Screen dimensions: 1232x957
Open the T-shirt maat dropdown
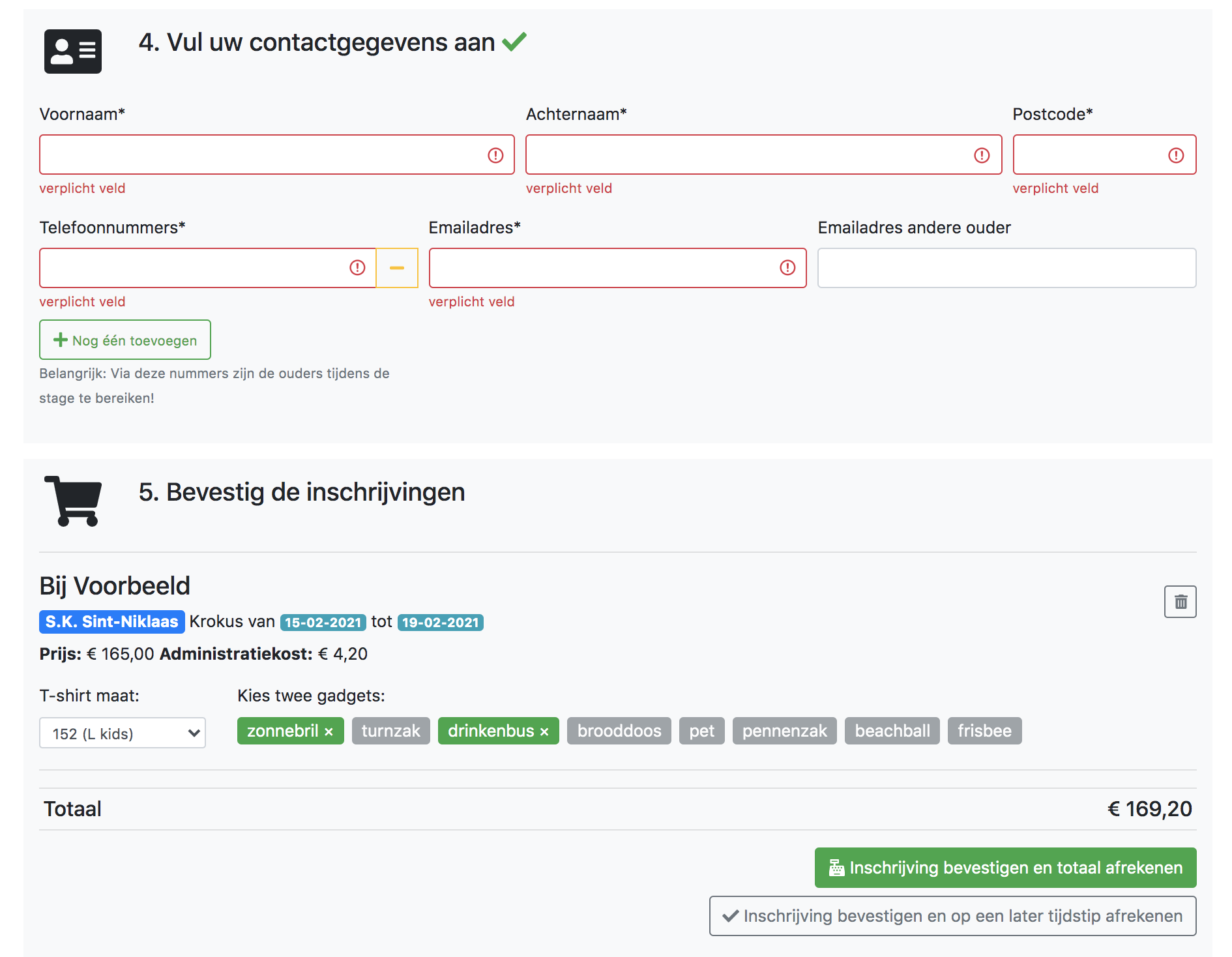pos(122,733)
